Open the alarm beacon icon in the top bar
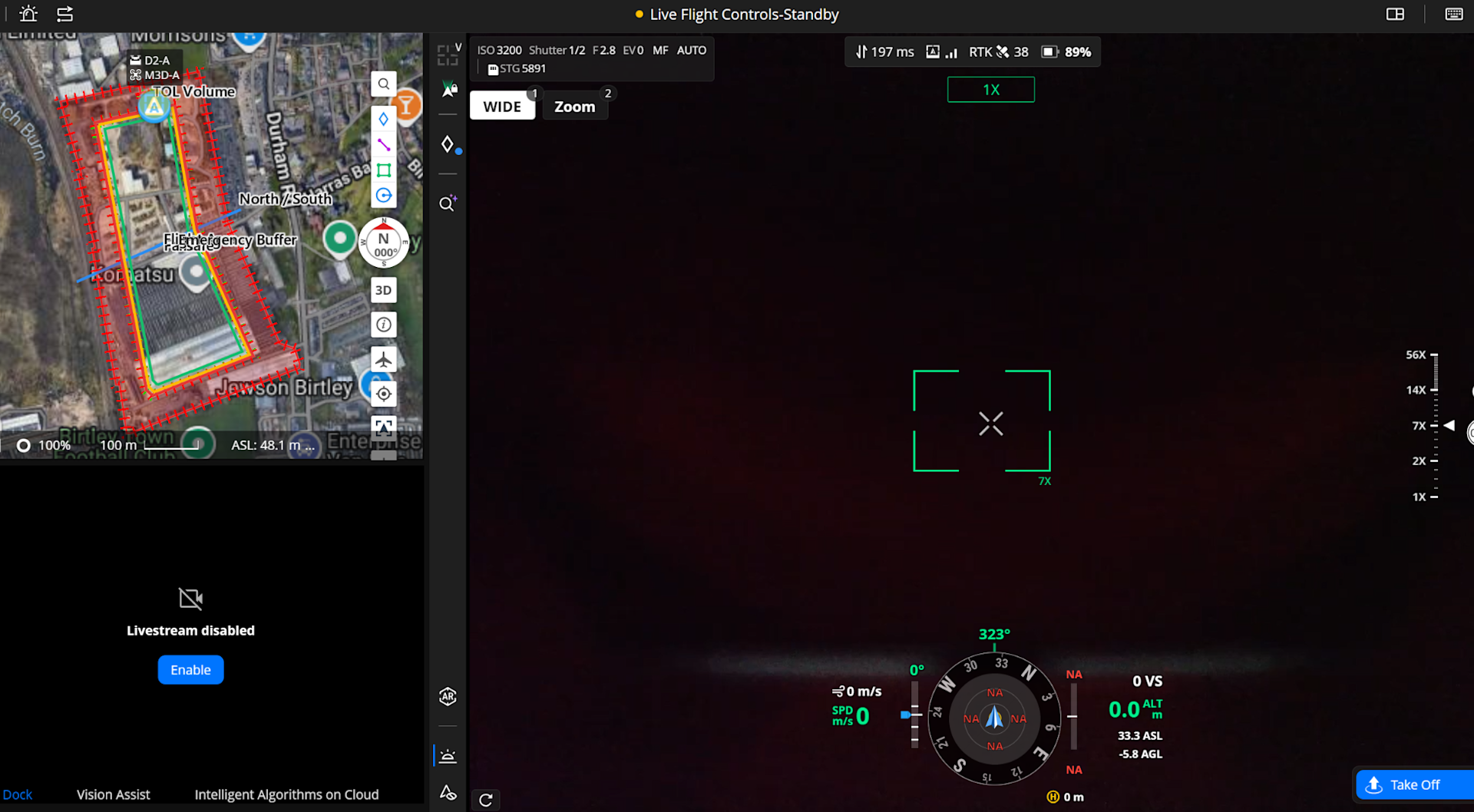1474x812 pixels. click(x=28, y=14)
